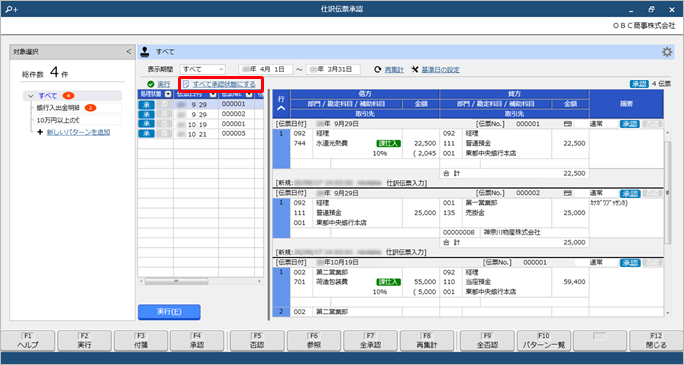Screen dimensions: 684x365
Task: Open the settings gear icon
Action: point(667,52)
